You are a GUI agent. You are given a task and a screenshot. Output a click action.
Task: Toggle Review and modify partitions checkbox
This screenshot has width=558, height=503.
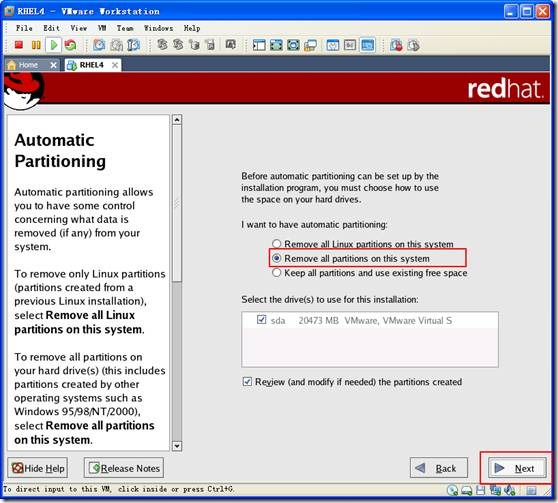(247, 382)
